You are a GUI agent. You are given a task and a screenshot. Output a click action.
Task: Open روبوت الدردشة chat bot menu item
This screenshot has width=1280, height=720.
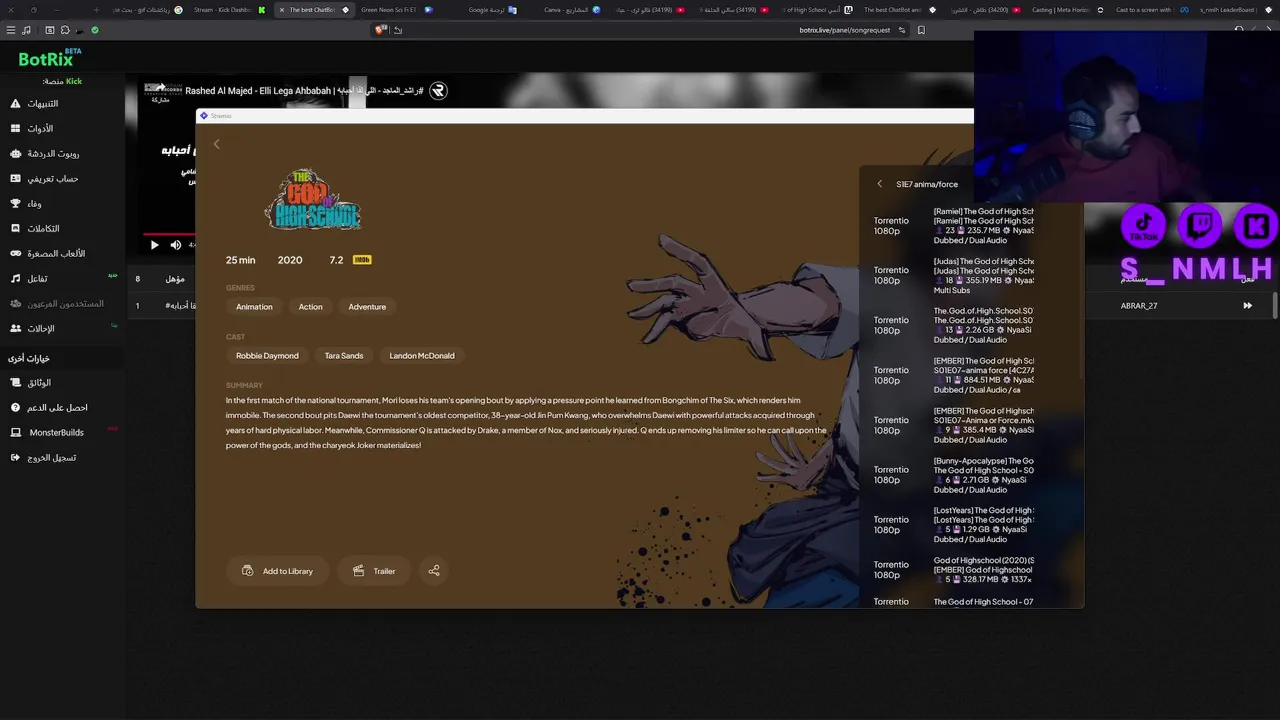pyautogui.click(x=45, y=154)
